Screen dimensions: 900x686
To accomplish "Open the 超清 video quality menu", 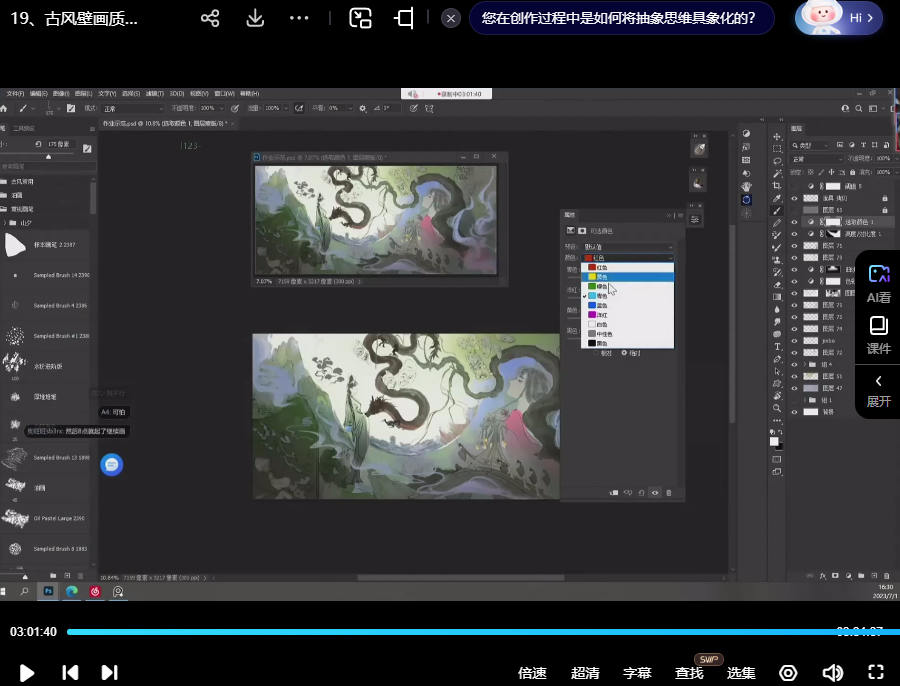I will point(585,673).
